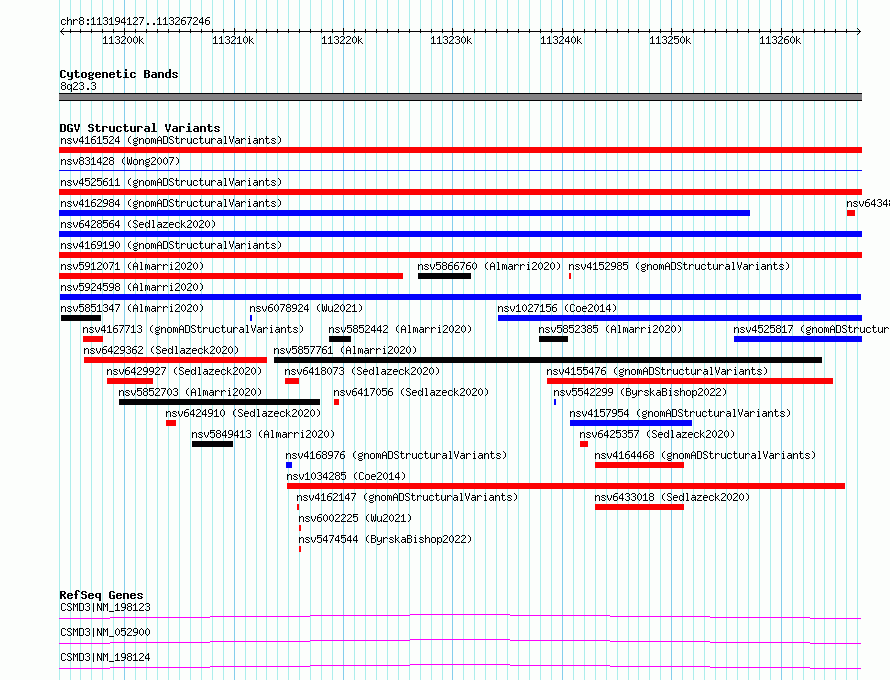This screenshot has width=890, height=680.
Task: Click the nsv6424910 (Sedlazeck2020) label
Action: pos(243,413)
